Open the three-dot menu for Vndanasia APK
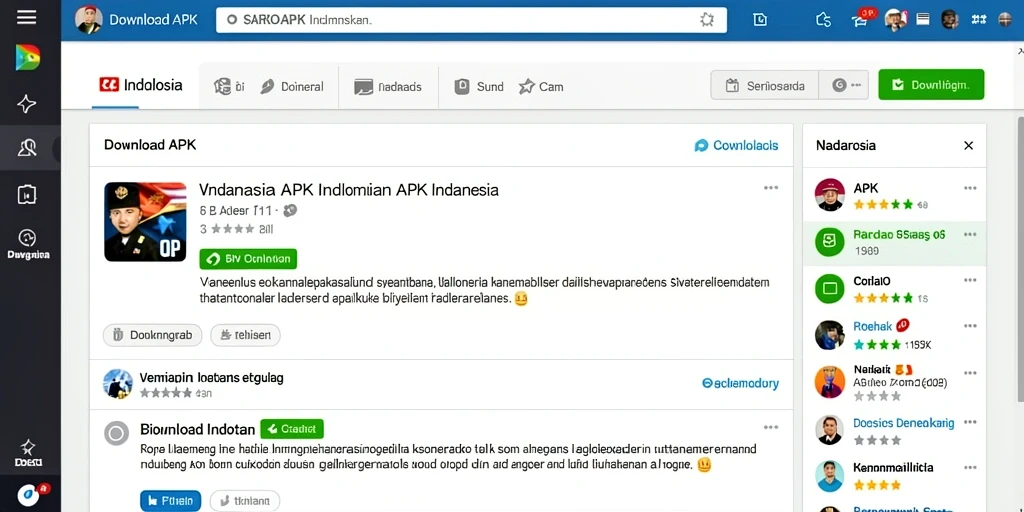Screen dimensions: 1024x512 click(771, 188)
